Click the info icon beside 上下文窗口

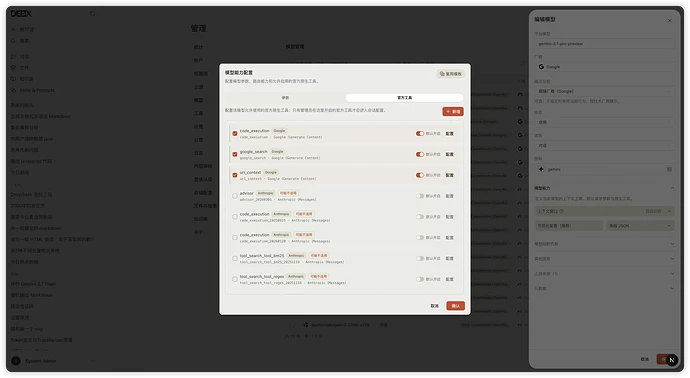562,211
